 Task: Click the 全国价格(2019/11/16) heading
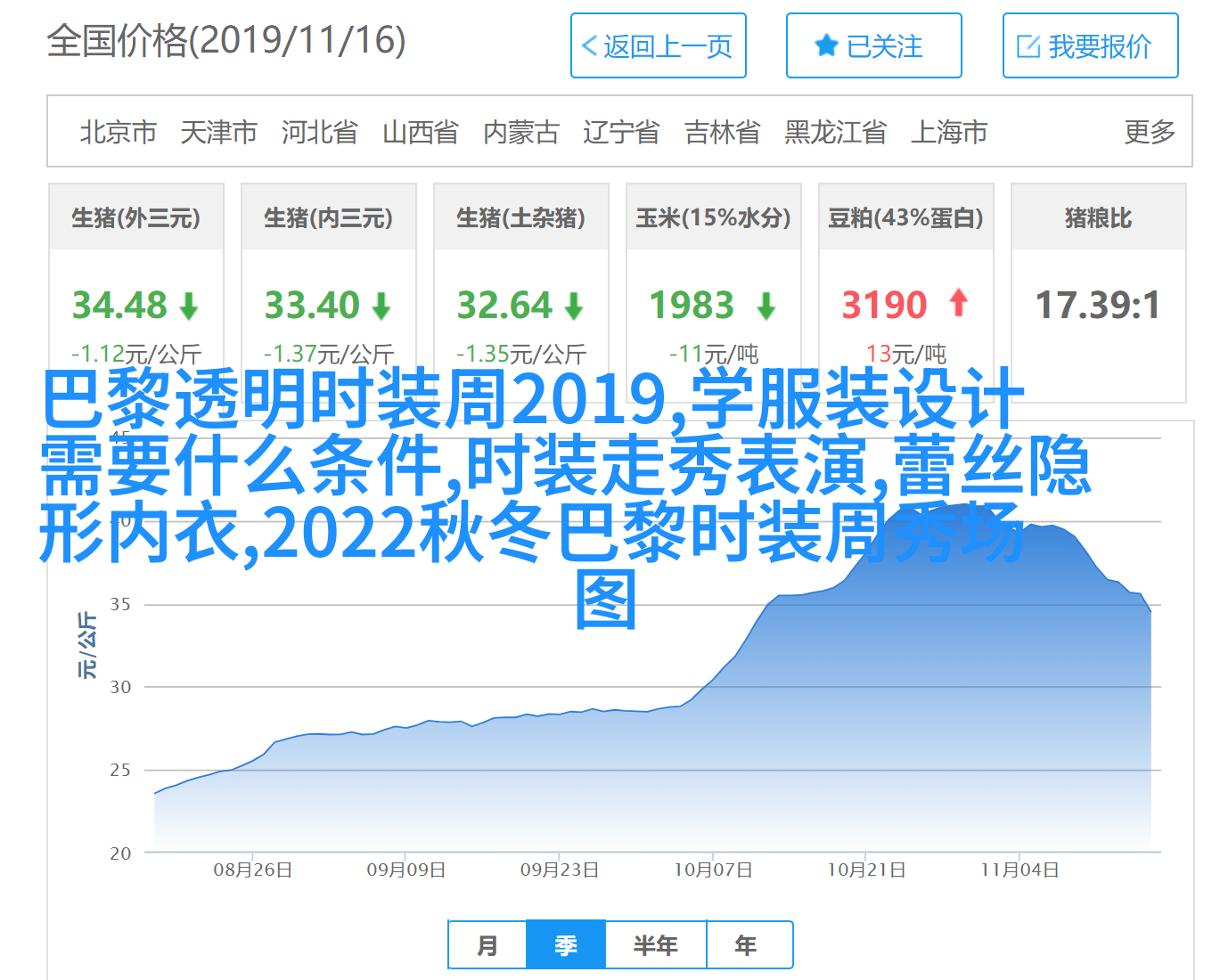click(226, 41)
